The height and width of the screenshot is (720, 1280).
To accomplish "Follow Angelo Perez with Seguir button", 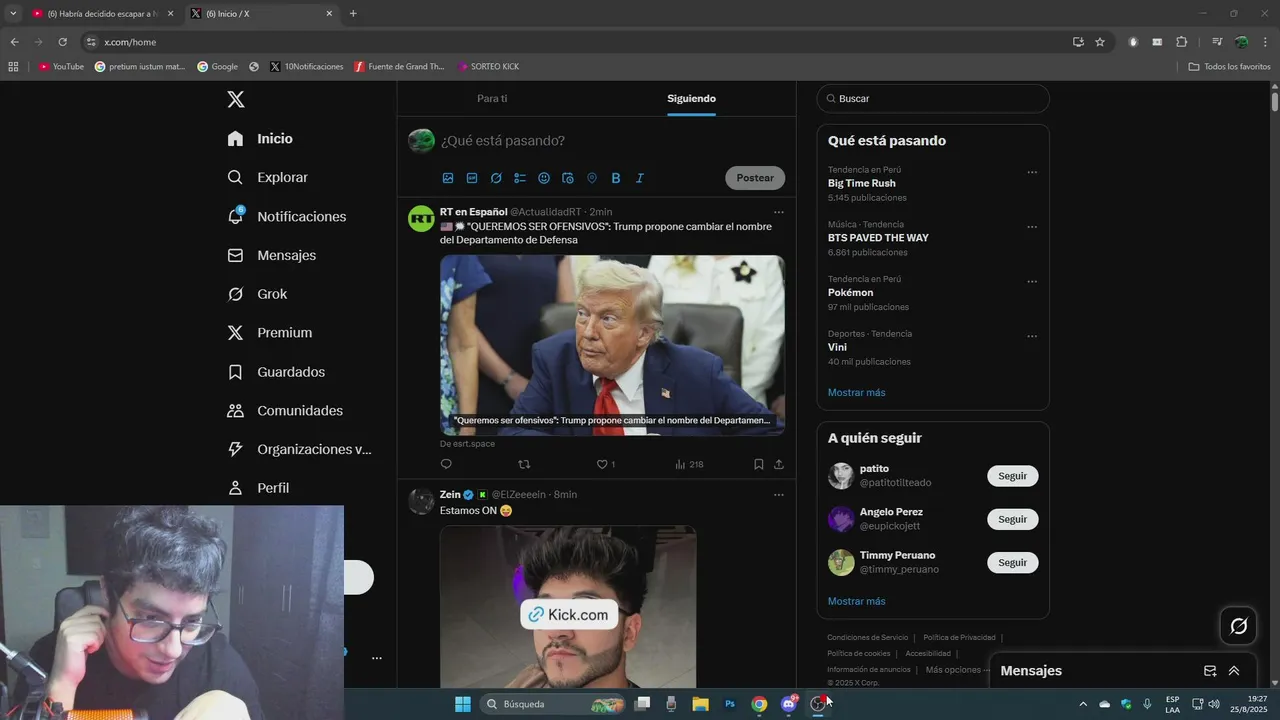I will click(1012, 519).
